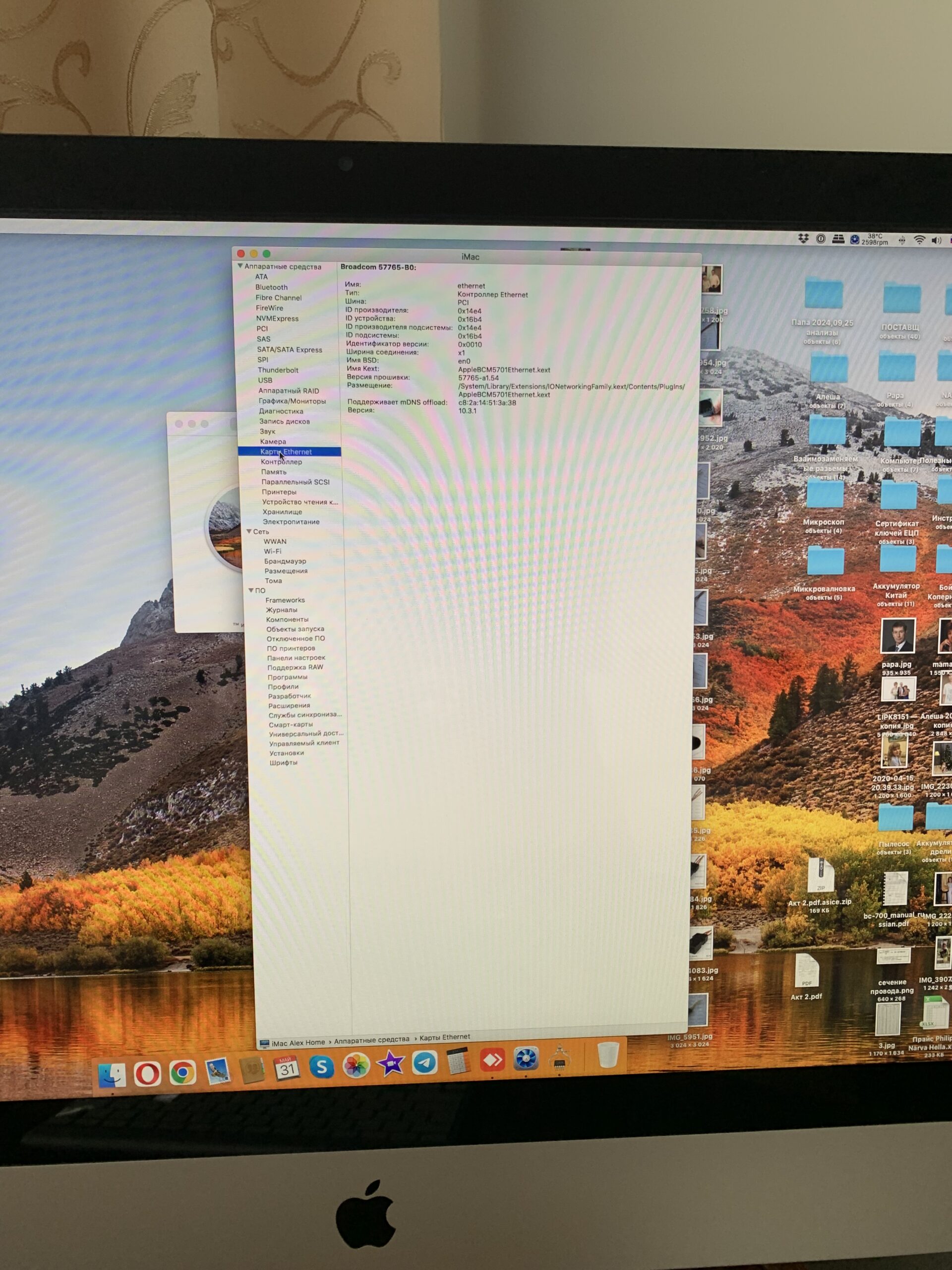Image resolution: width=952 pixels, height=1270 pixels.
Task: Click the AppleBCM5701Ethernet.kext Kext name value
Action: (504, 370)
